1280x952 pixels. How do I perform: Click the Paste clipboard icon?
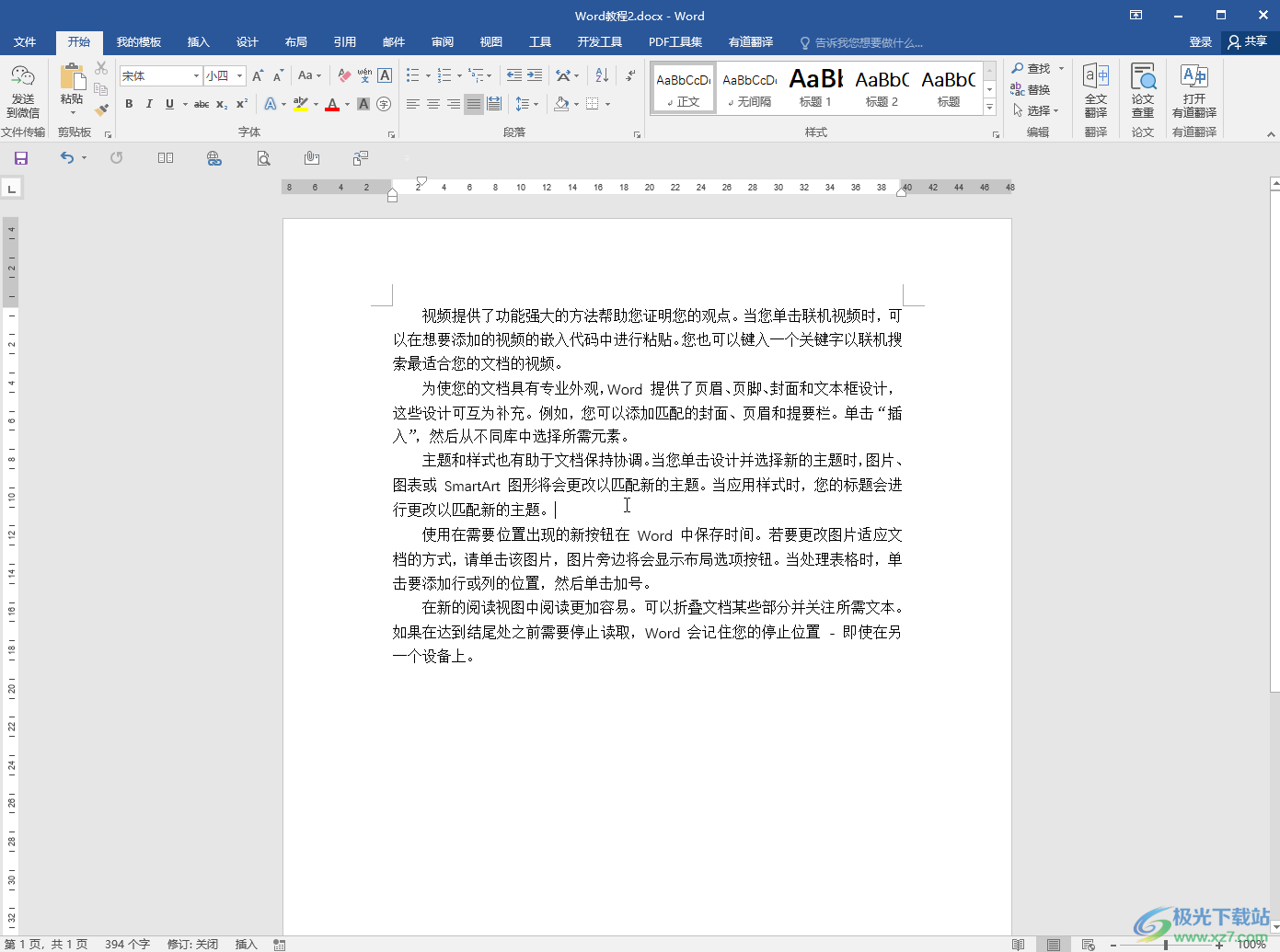coord(72,78)
